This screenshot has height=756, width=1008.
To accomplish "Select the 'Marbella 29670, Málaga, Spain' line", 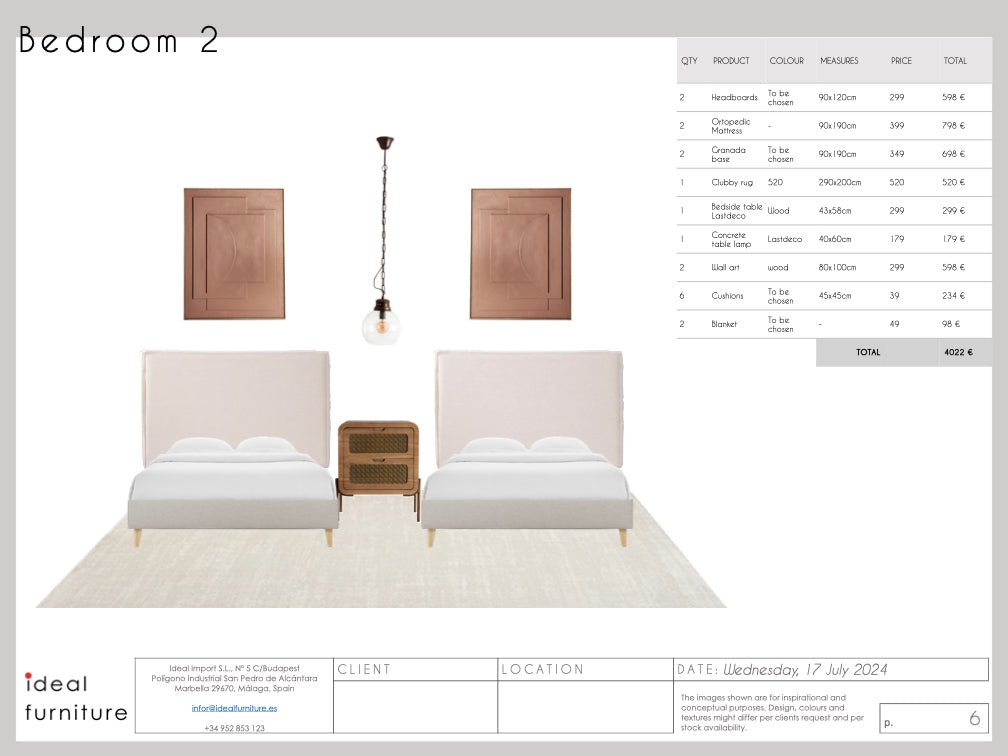I will coord(234,688).
